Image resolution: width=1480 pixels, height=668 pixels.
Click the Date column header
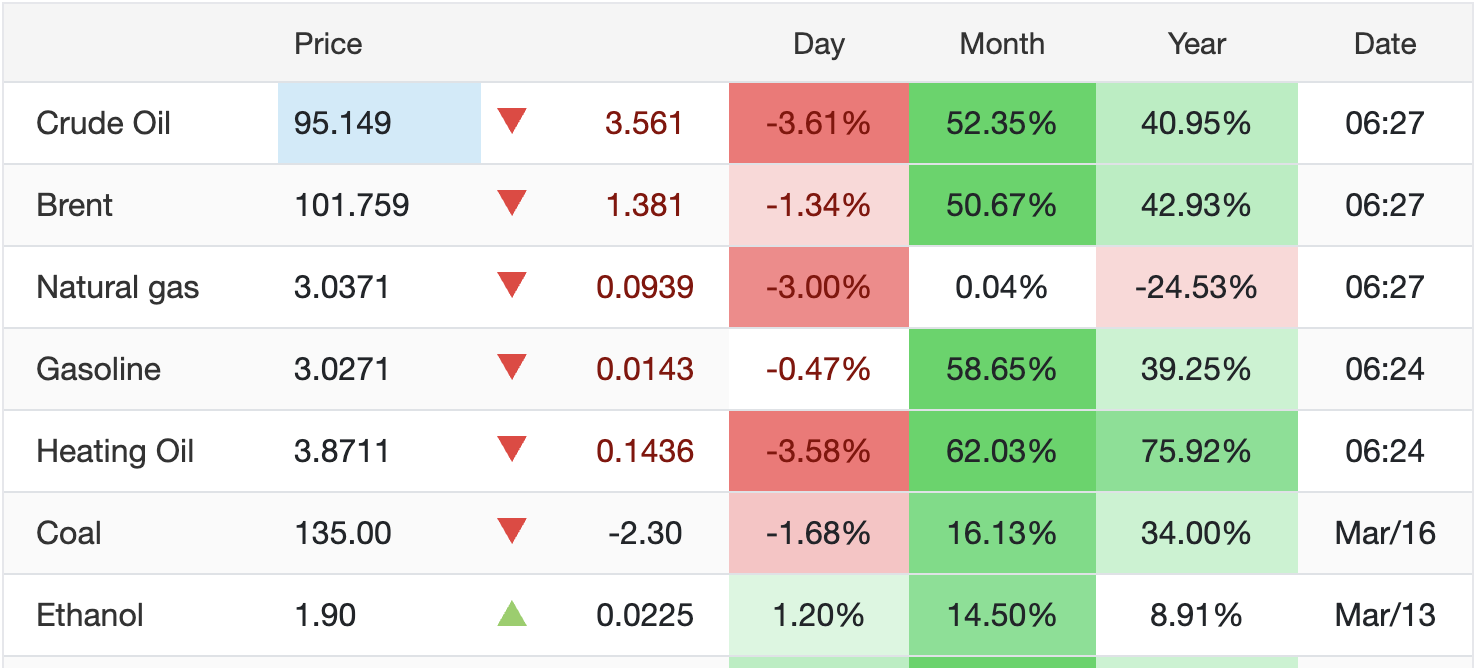click(x=1385, y=44)
